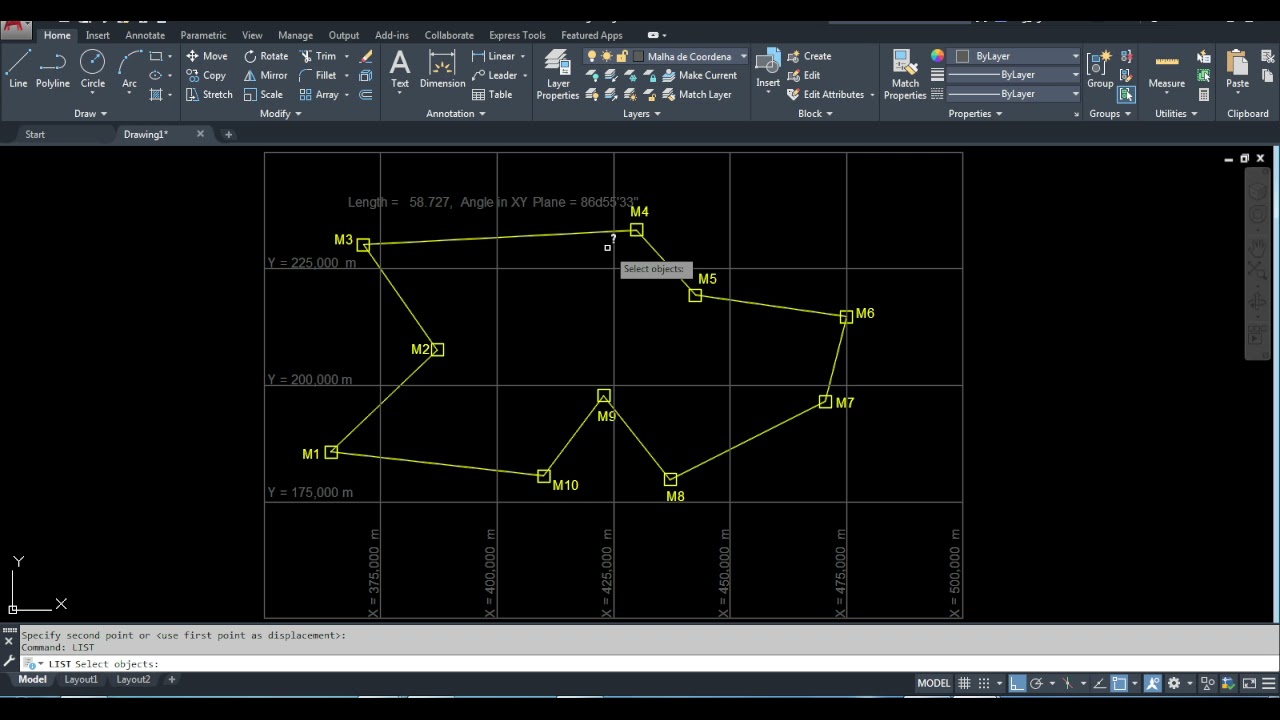Click the Trim tool

pos(318,56)
